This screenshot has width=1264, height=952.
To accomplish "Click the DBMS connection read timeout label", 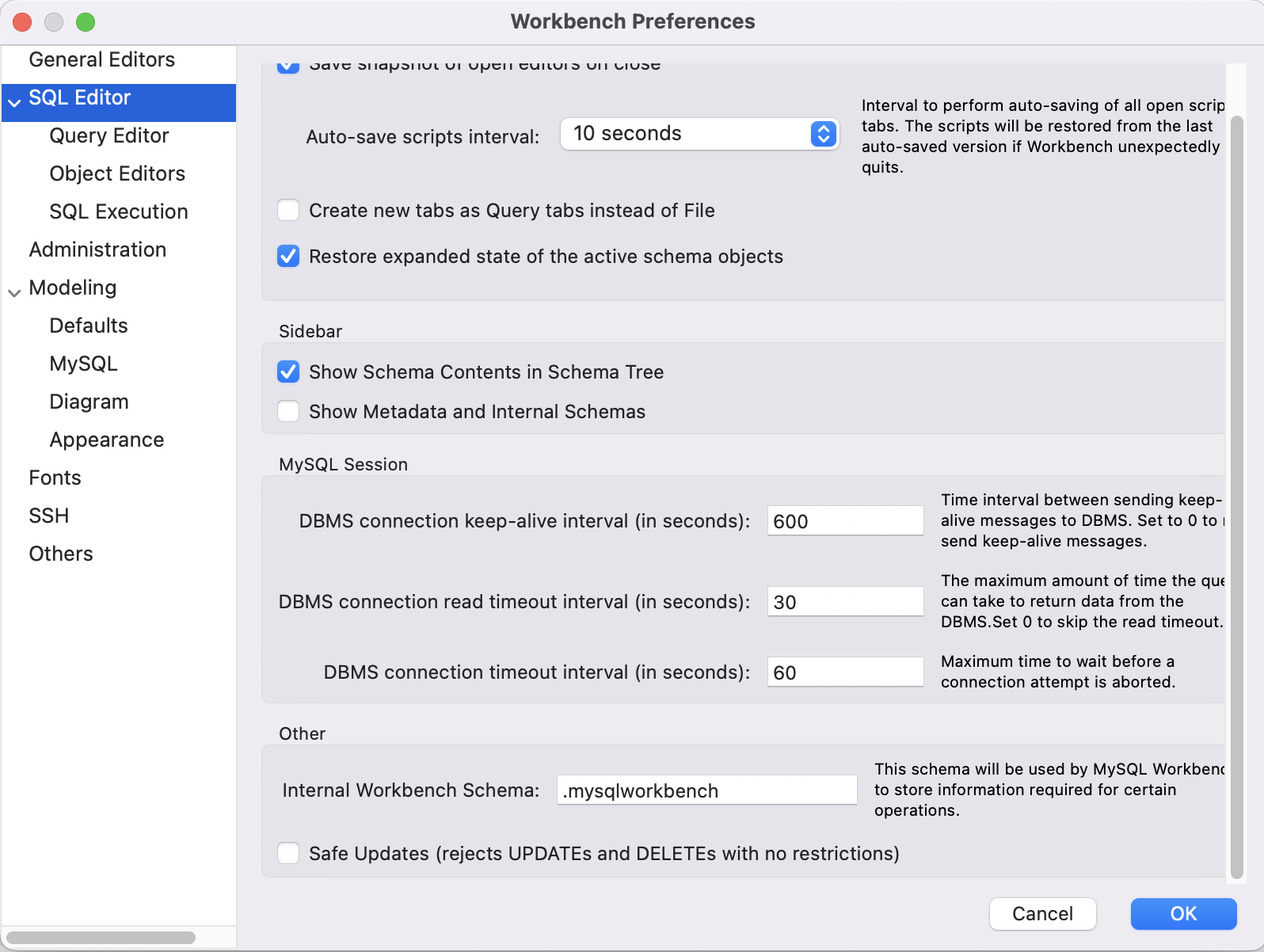I will coord(514,602).
